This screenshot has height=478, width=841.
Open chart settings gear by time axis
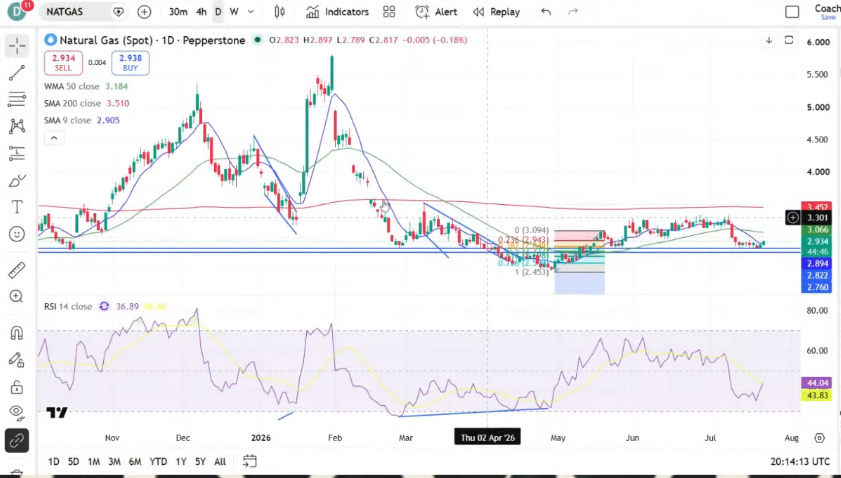[x=820, y=438]
